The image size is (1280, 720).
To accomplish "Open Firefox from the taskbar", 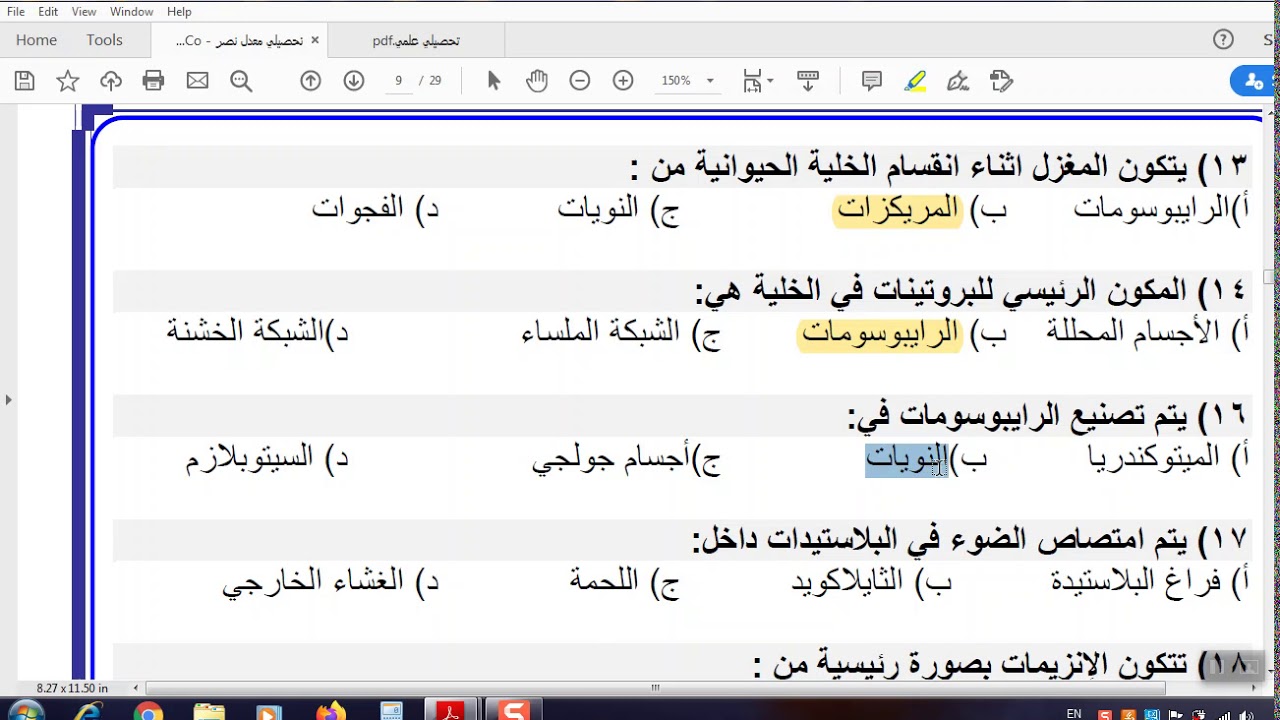I will pos(330,711).
